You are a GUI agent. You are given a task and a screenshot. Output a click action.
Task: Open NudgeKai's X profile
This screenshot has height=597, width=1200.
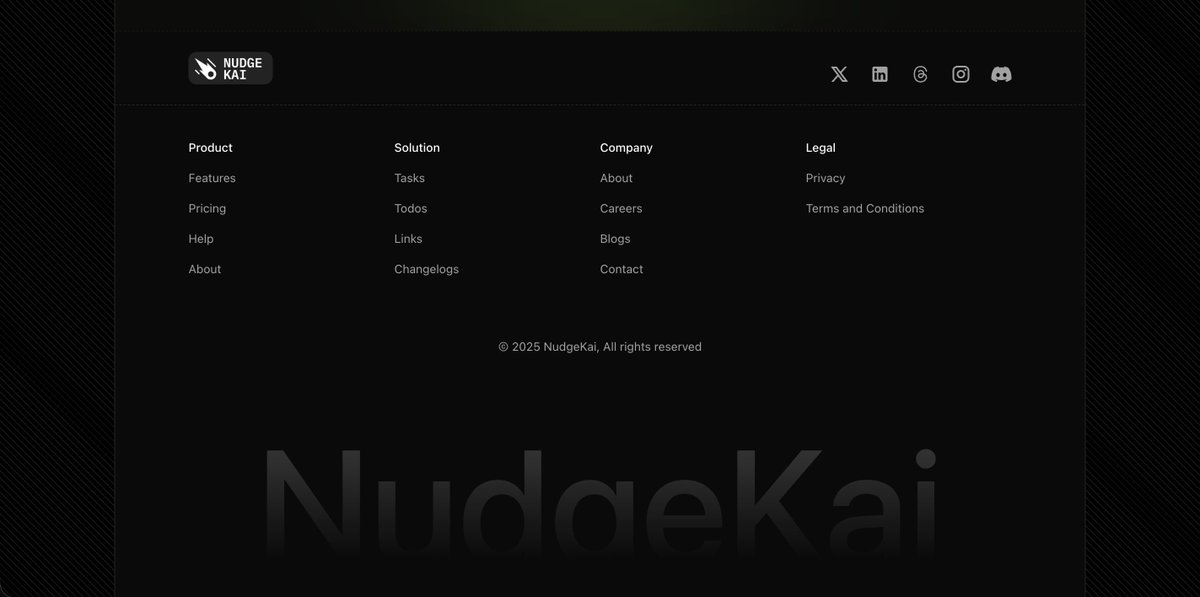838,73
